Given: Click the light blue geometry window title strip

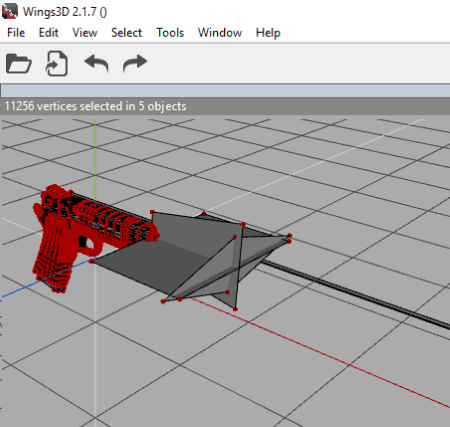Looking at the screenshot, I should (x=225, y=91).
